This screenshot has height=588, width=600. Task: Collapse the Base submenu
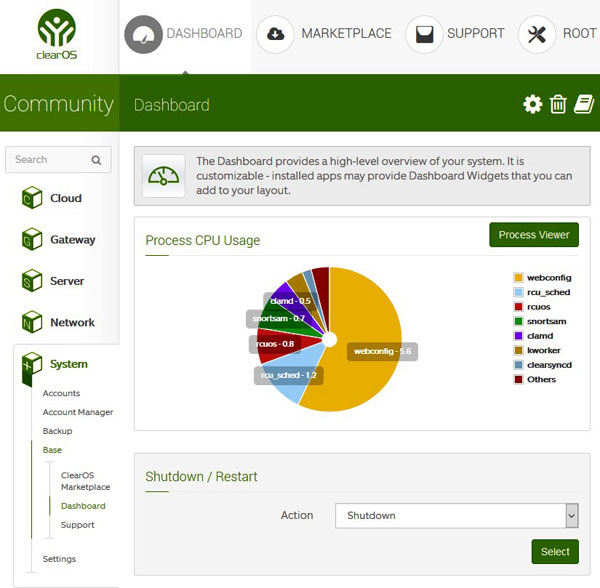click(x=52, y=450)
